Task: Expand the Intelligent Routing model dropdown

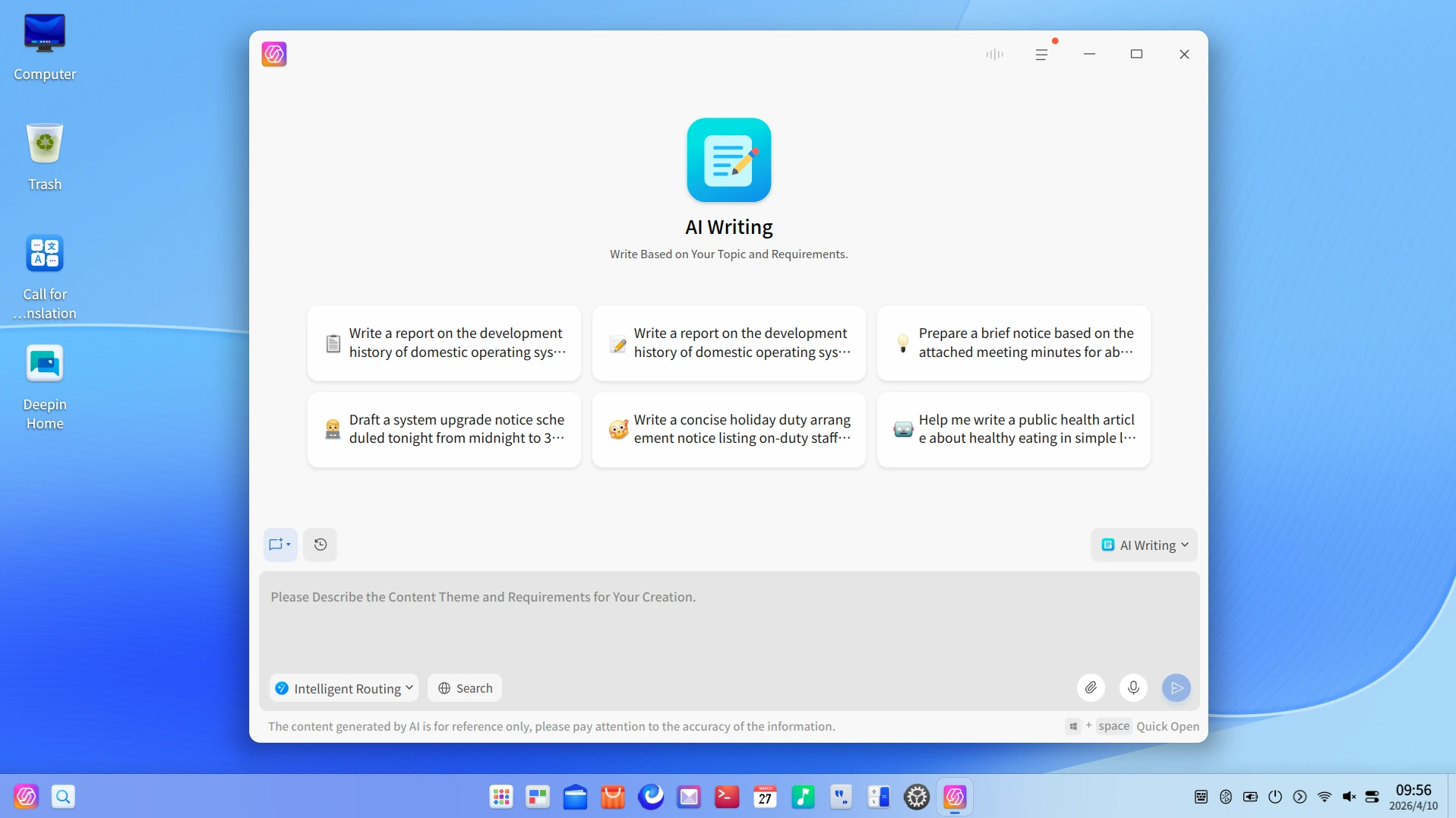Action: [x=344, y=688]
